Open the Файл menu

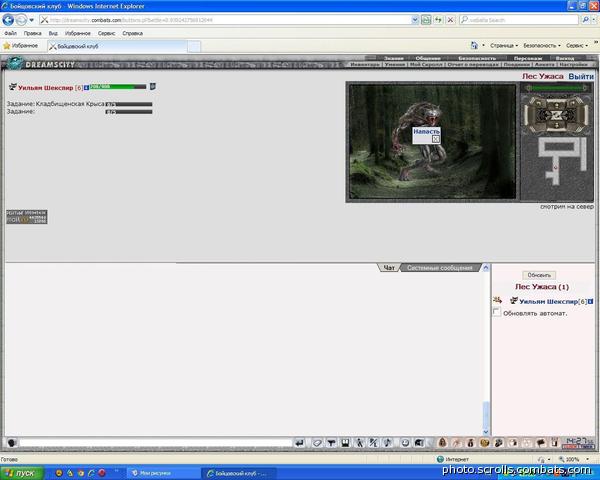tap(10, 33)
